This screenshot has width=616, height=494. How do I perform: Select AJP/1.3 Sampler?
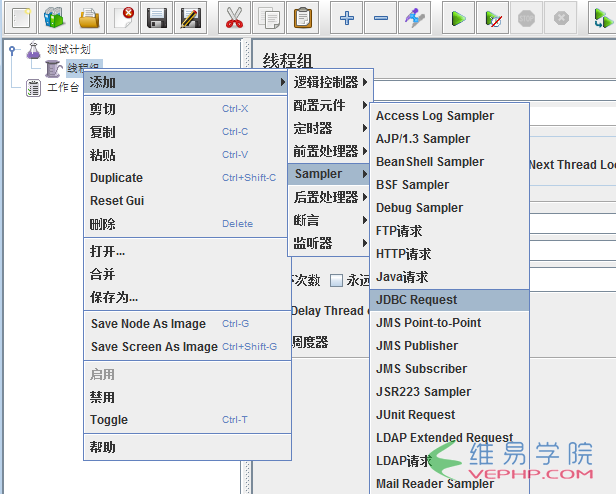[449, 139]
